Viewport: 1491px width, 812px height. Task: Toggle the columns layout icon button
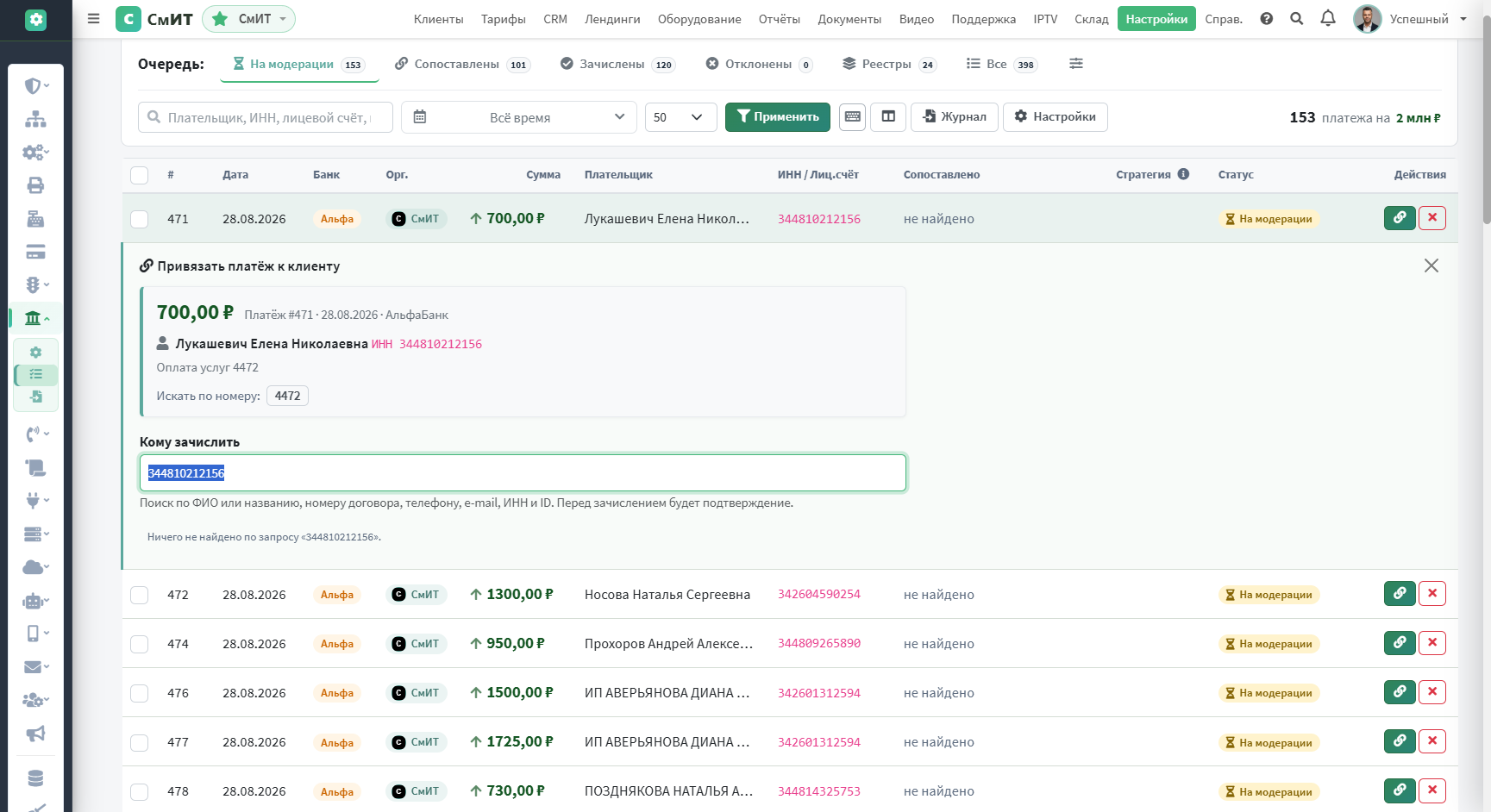(x=888, y=116)
